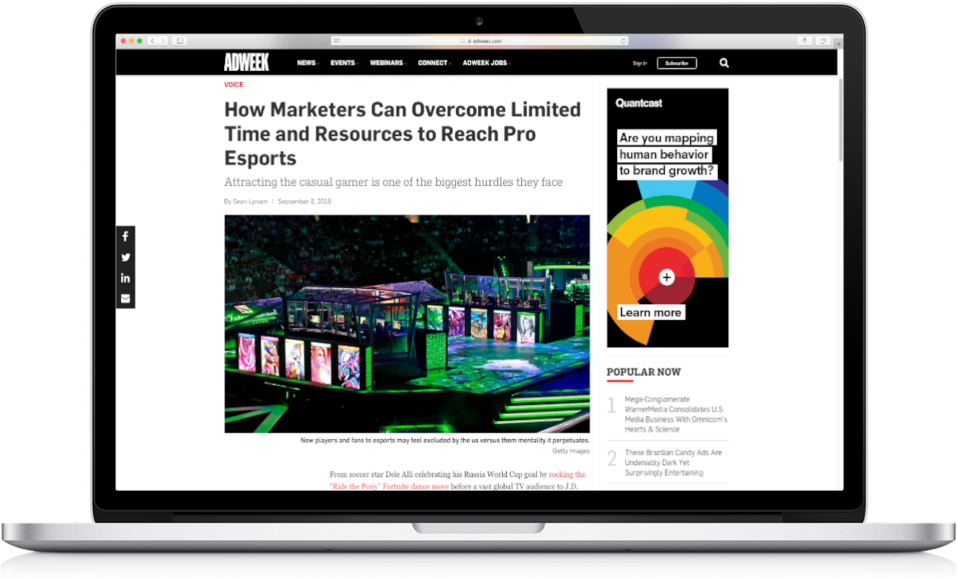Expand the CONNECT dropdown menu
The image size is (957, 580).
tap(433, 62)
